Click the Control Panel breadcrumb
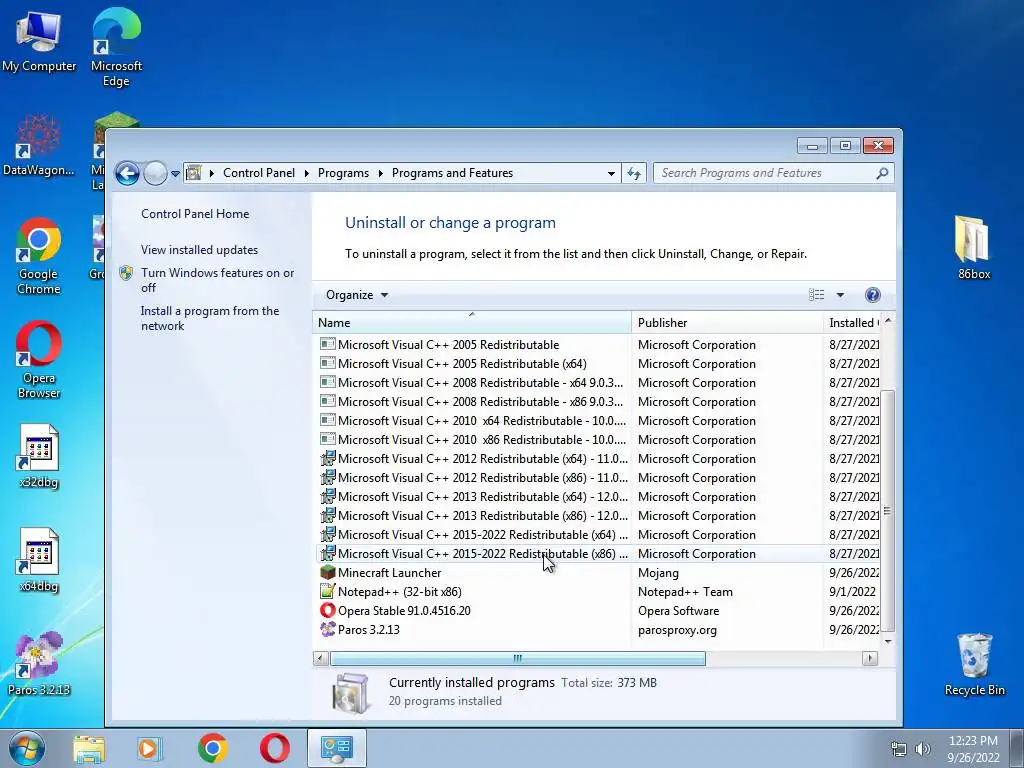Image resolution: width=1024 pixels, height=768 pixels. click(259, 173)
